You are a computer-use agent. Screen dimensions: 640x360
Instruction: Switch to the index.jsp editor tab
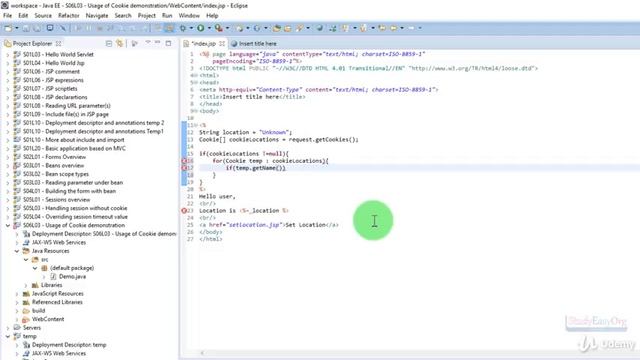(x=203, y=43)
